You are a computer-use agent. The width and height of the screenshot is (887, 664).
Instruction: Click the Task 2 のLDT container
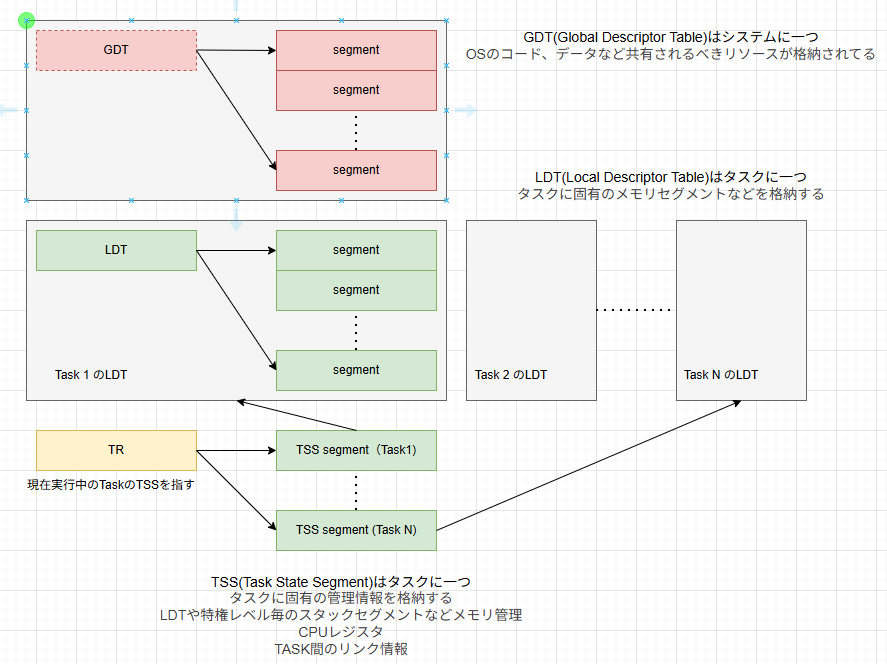(x=531, y=300)
